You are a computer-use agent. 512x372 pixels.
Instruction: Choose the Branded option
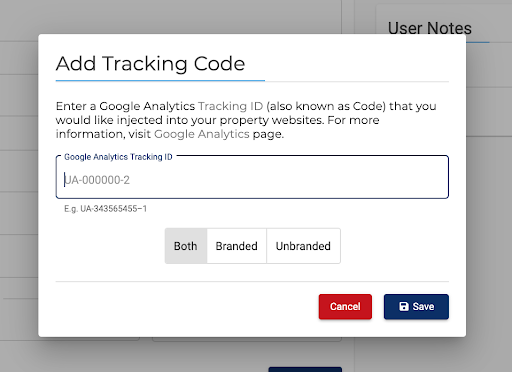point(237,246)
